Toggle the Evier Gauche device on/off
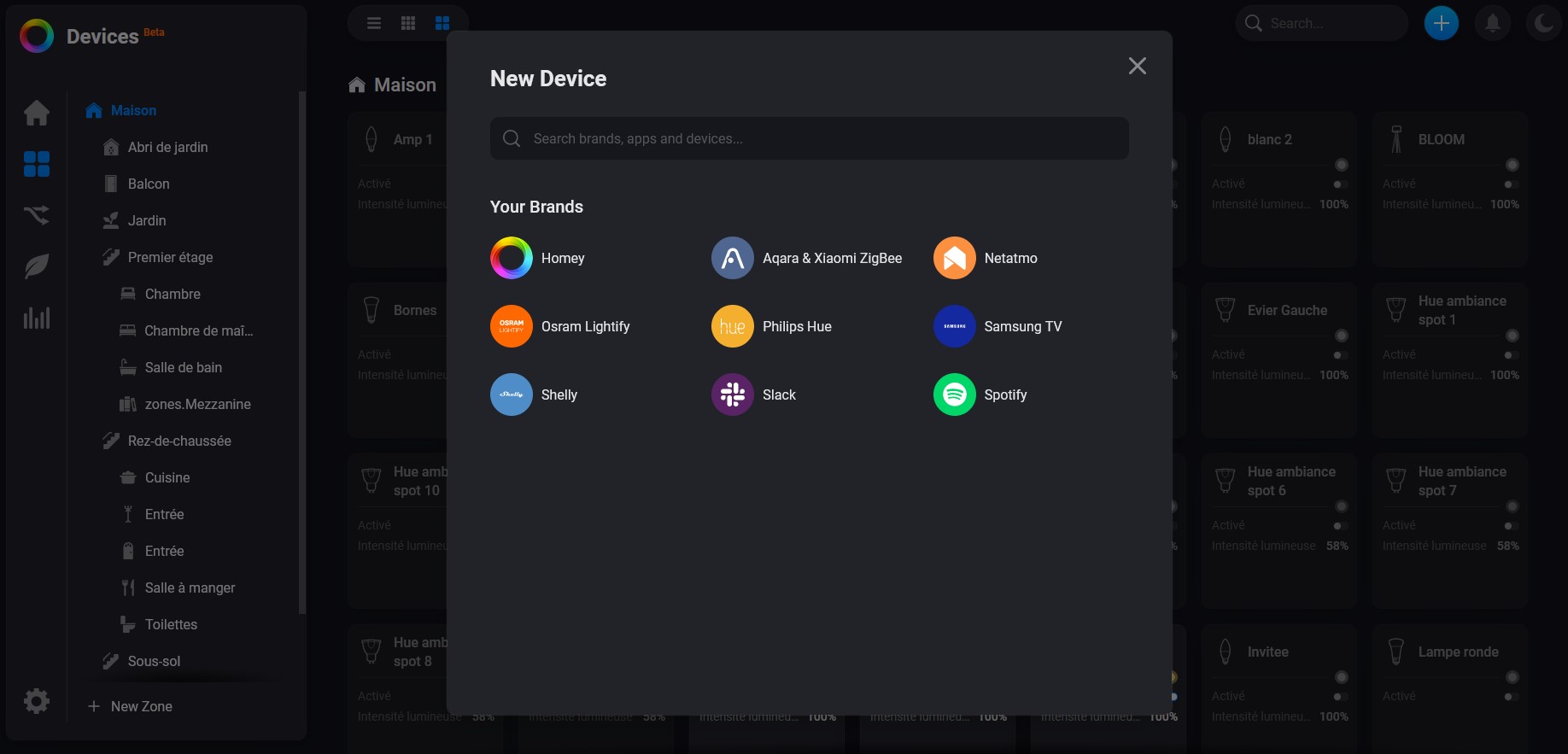1568x754 pixels. [1340, 355]
